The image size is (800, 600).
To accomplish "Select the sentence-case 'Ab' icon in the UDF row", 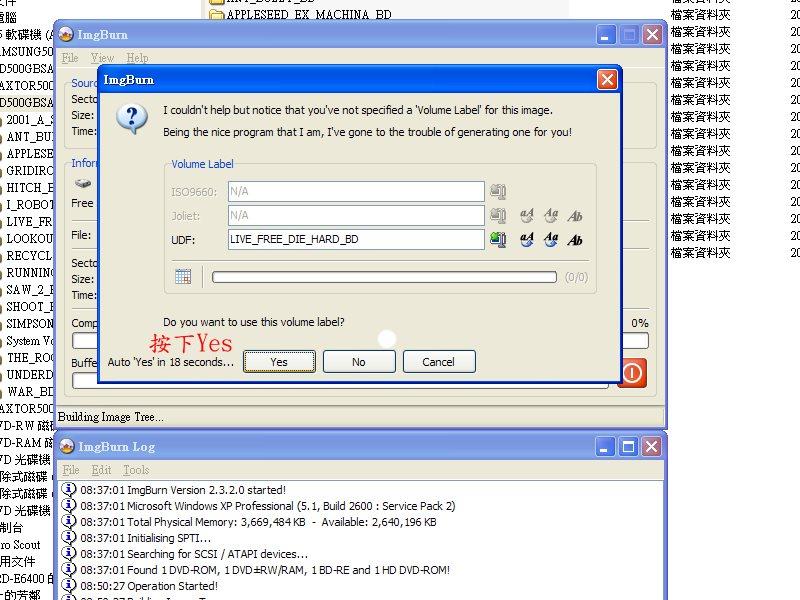I will [574, 239].
